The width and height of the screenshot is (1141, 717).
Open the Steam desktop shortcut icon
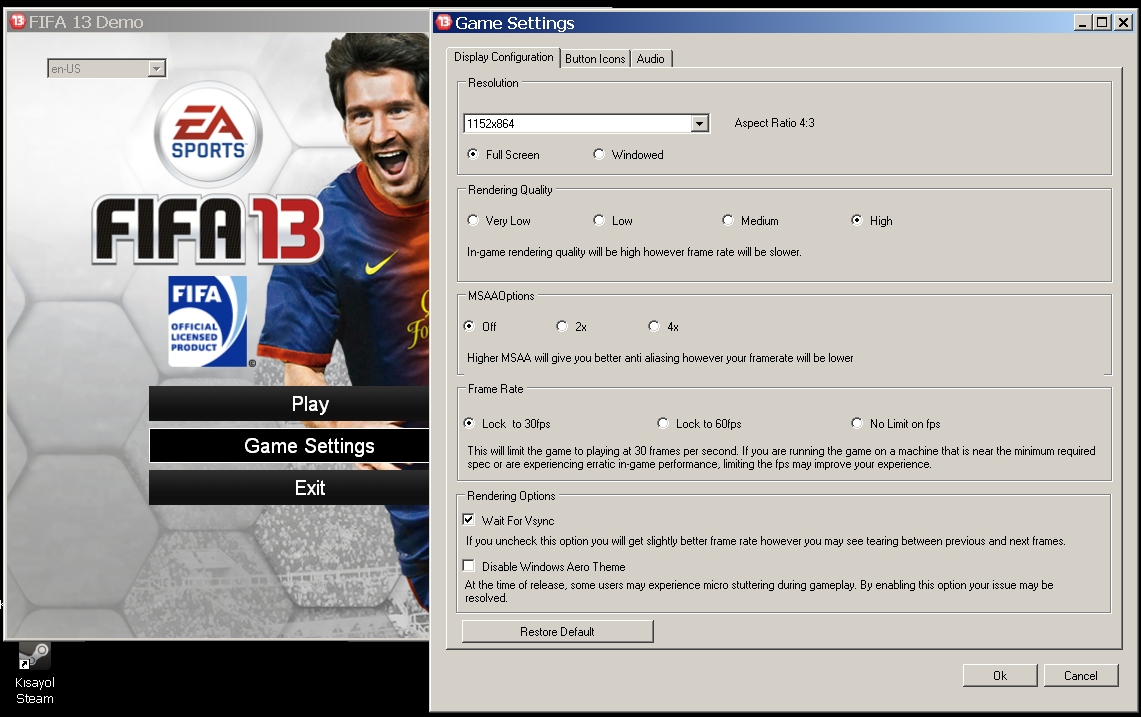(34, 655)
